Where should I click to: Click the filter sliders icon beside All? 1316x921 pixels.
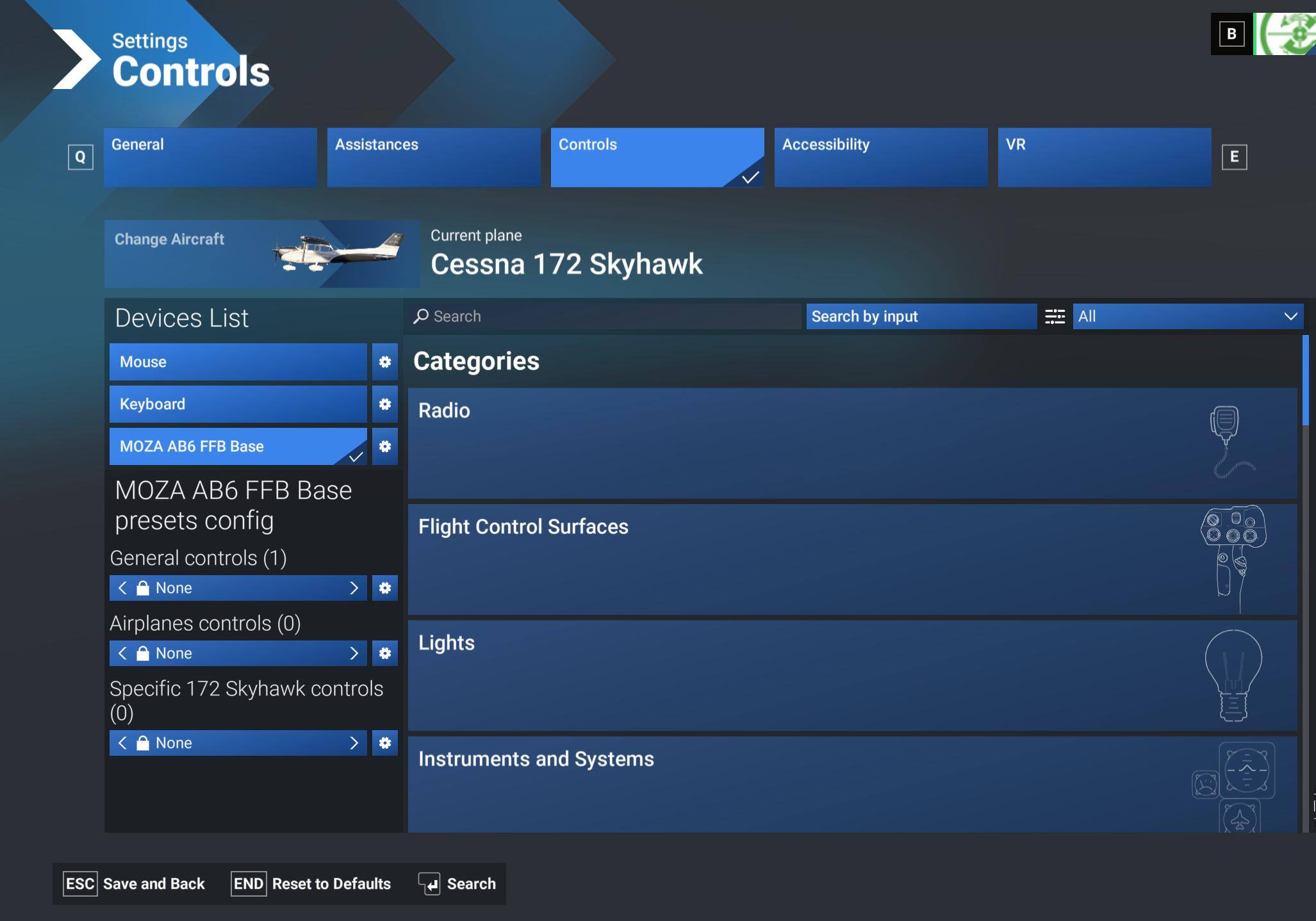coord(1055,316)
